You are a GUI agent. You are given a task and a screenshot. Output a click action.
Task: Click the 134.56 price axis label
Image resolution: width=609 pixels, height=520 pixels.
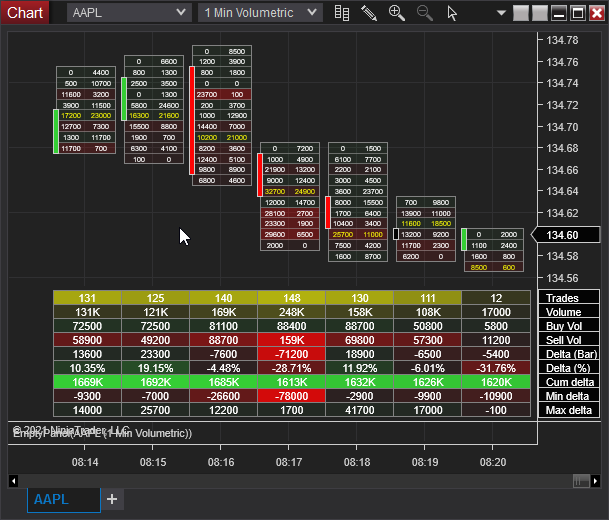[562, 278]
